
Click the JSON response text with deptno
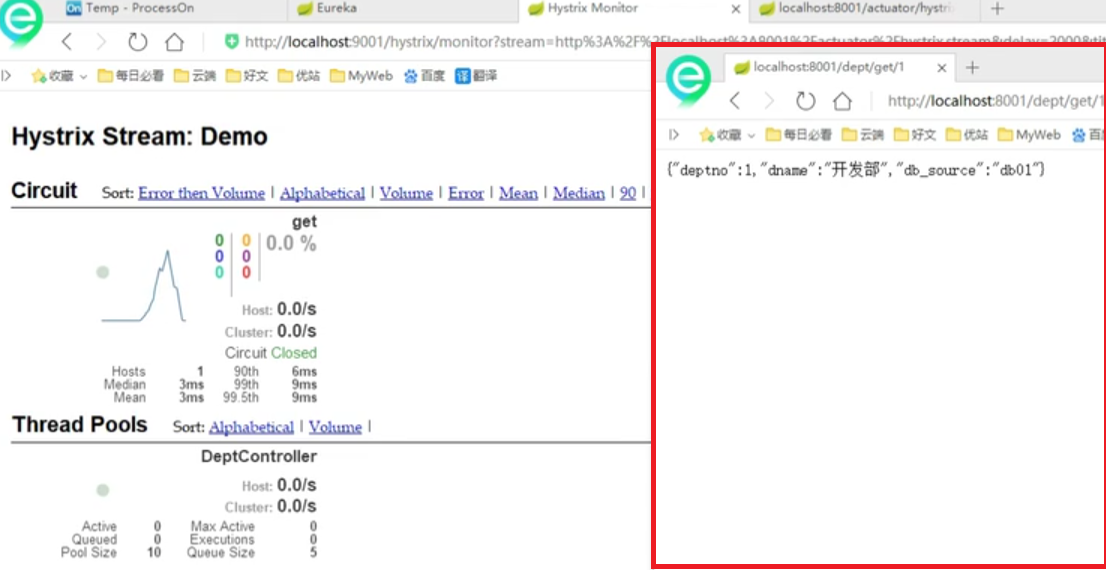click(x=855, y=169)
